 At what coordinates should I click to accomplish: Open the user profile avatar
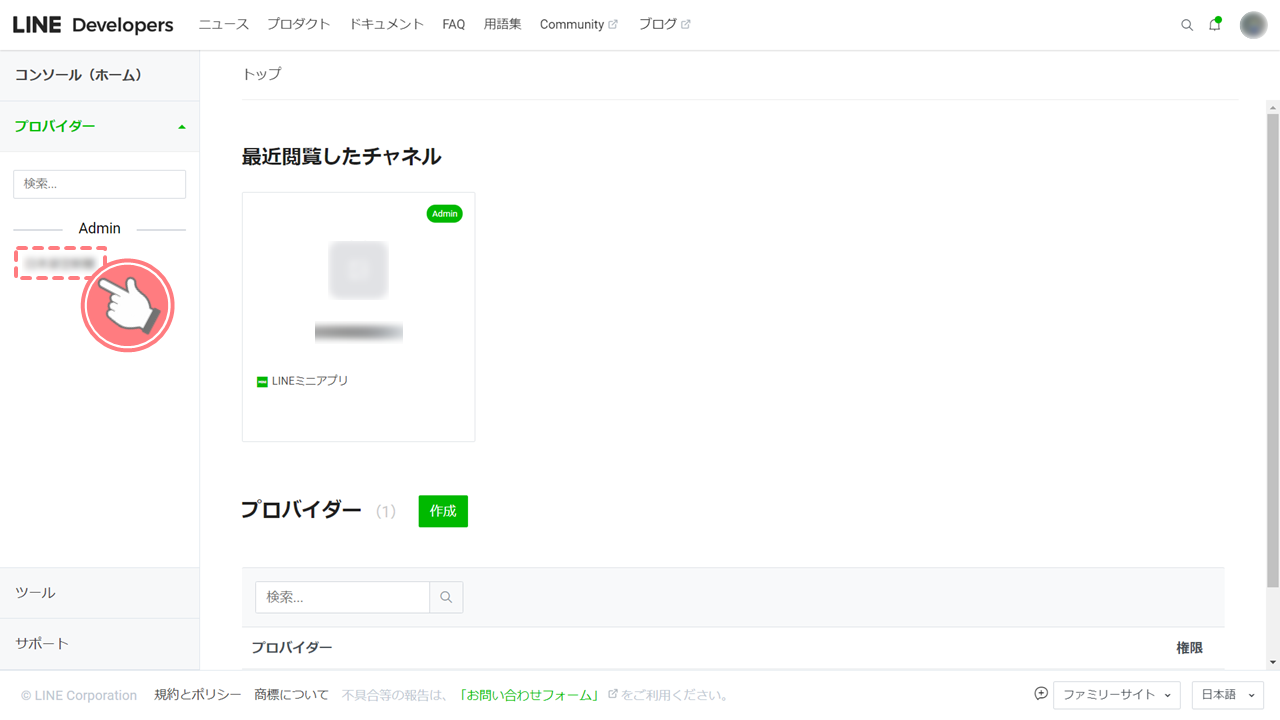(x=1253, y=25)
